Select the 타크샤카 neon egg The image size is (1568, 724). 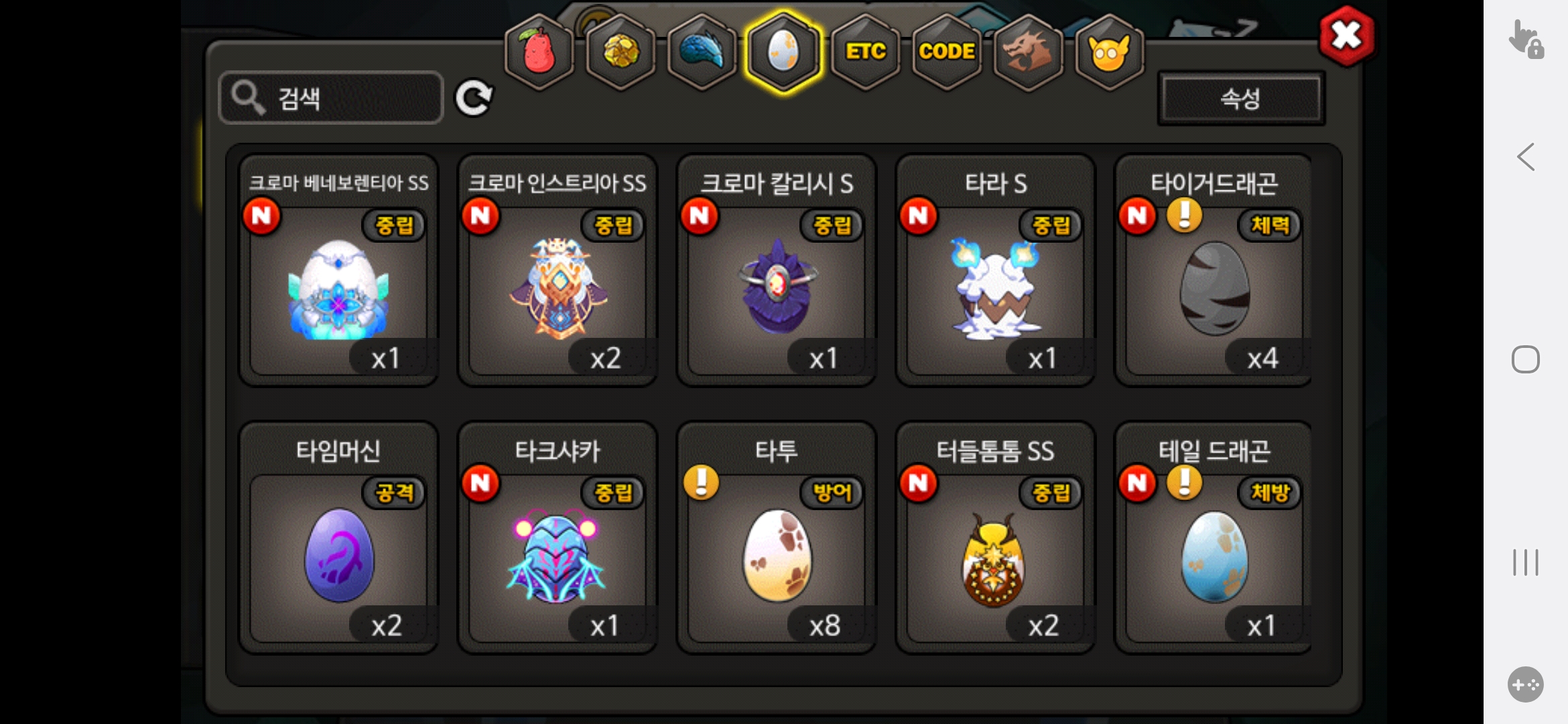[558, 538]
